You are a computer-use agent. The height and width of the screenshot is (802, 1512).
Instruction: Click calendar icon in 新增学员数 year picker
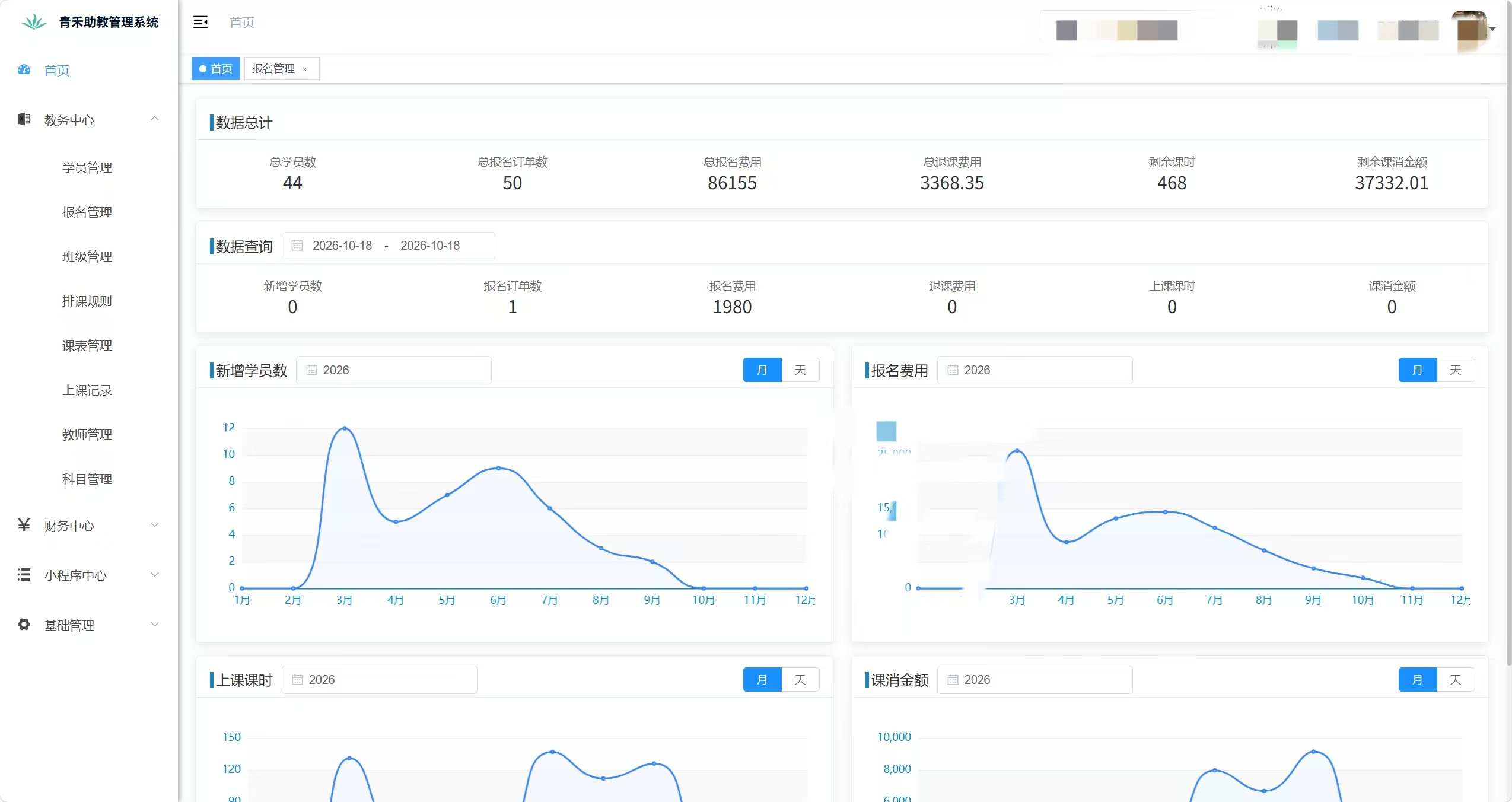coord(311,370)
